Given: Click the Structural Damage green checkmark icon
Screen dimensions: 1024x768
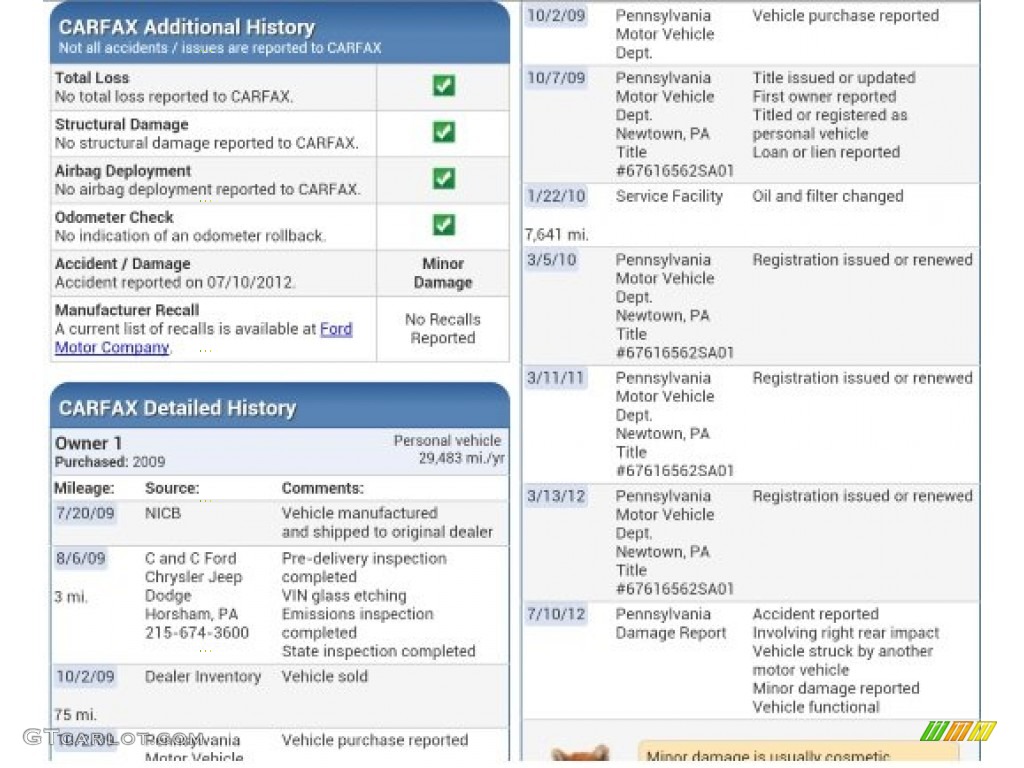Looking at the screenshot, I should tap(443, 132).
